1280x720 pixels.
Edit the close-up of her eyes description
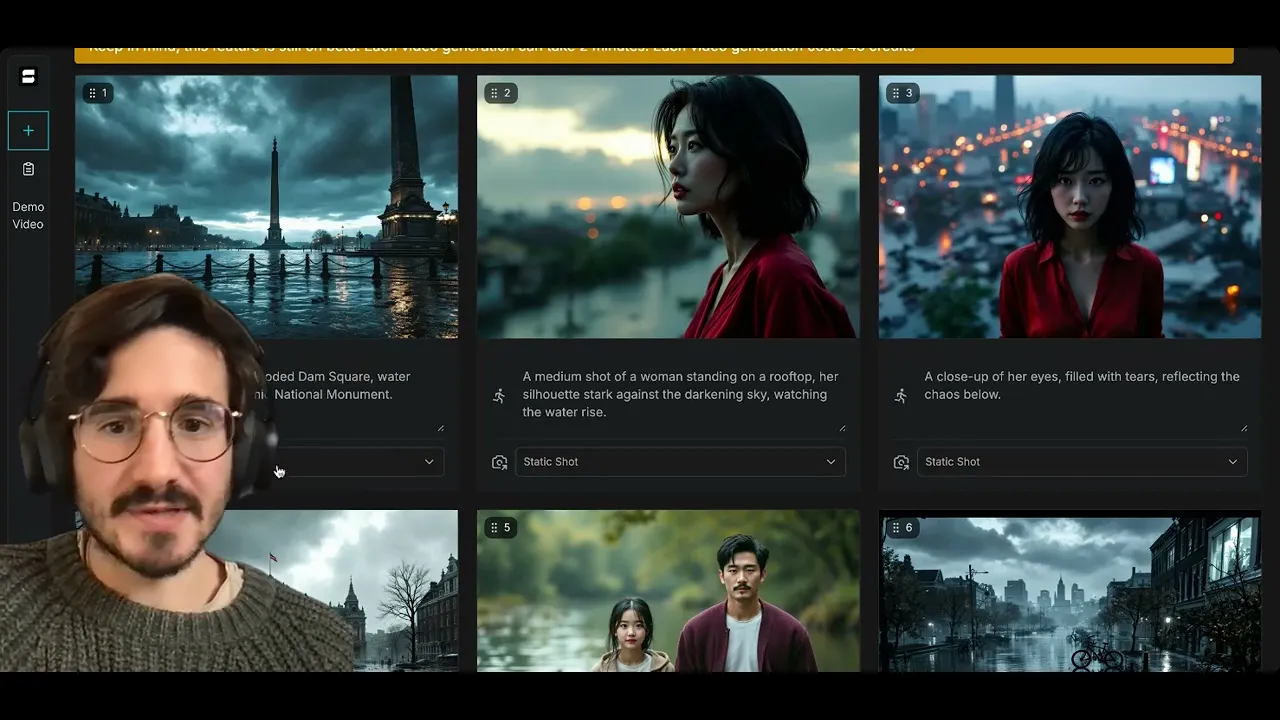[1081, 386]
